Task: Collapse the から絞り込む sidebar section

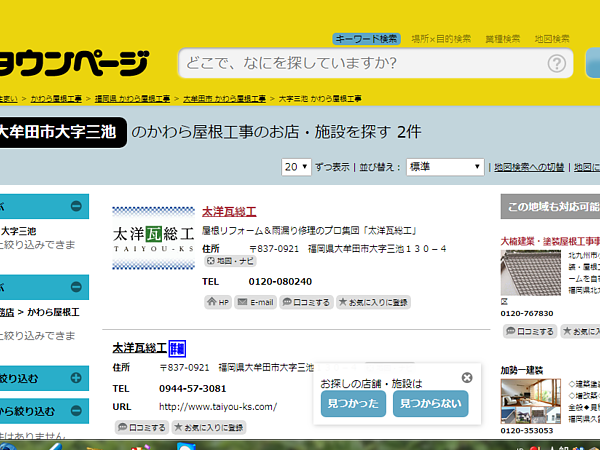Action: (76, 411)
